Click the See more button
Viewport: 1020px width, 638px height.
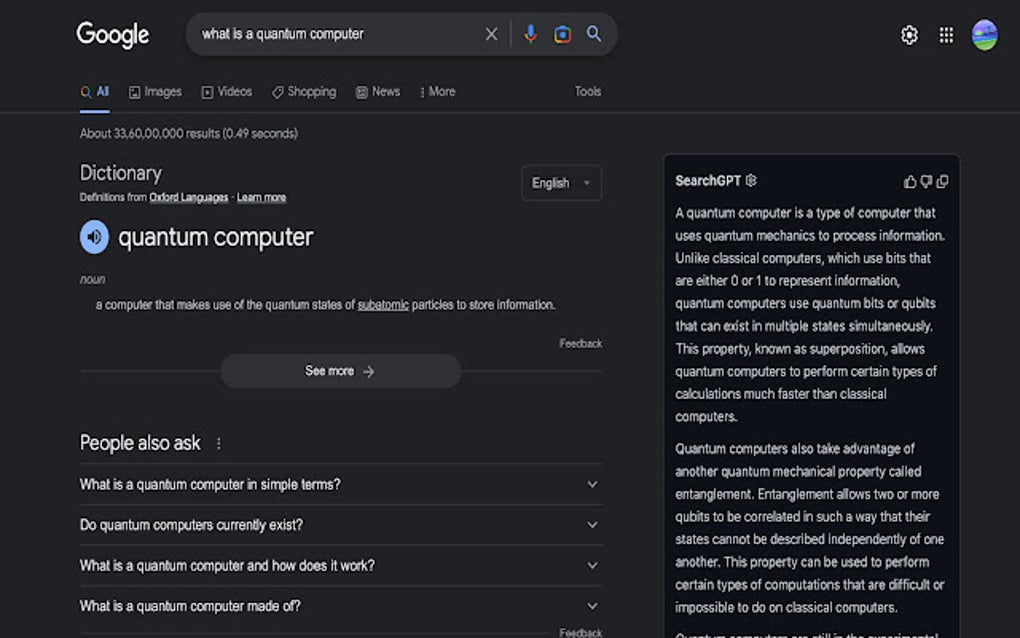click(340, 370)
